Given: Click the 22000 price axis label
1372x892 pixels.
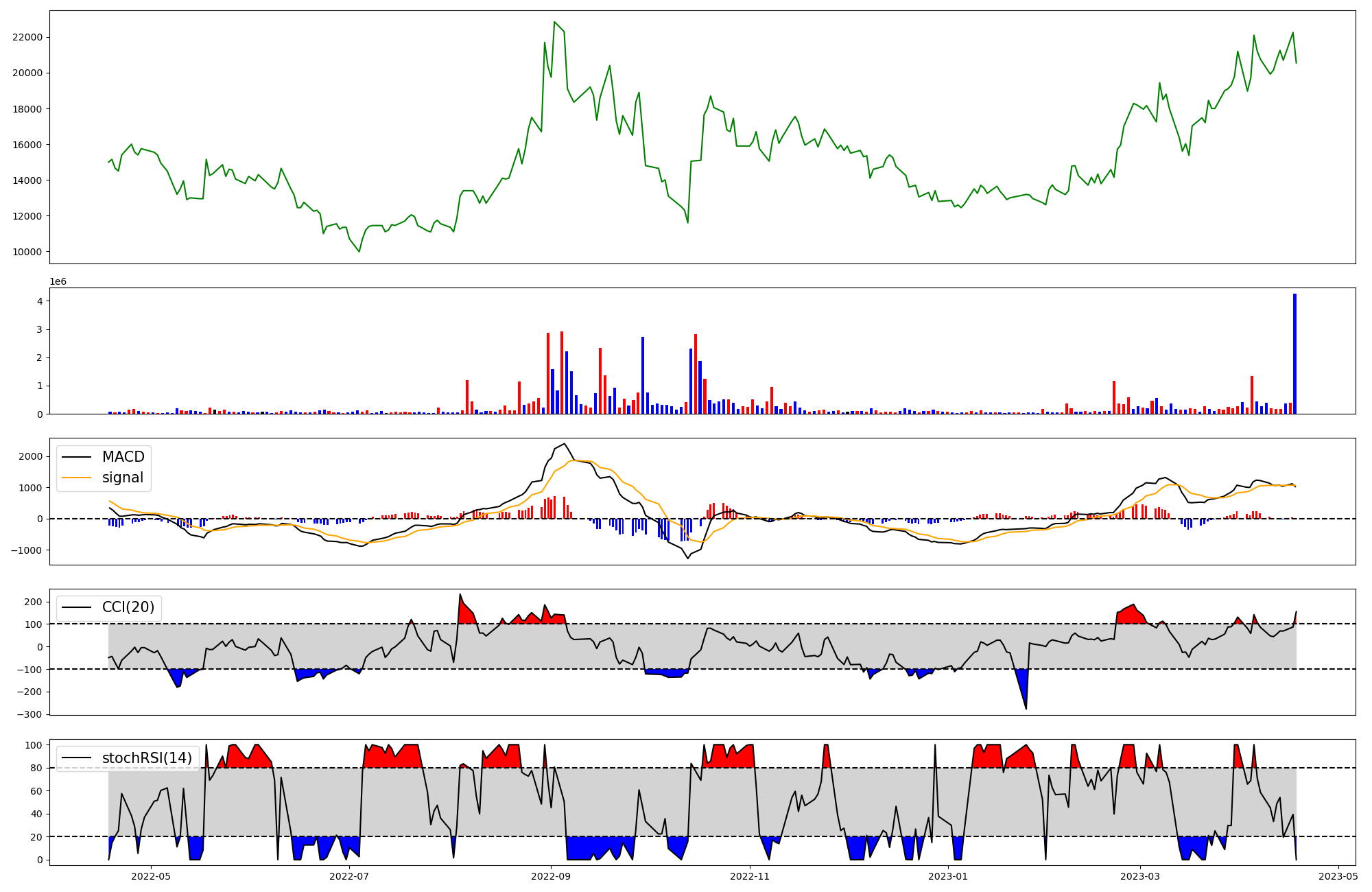Looking at the screenshot, I should 27,37.
